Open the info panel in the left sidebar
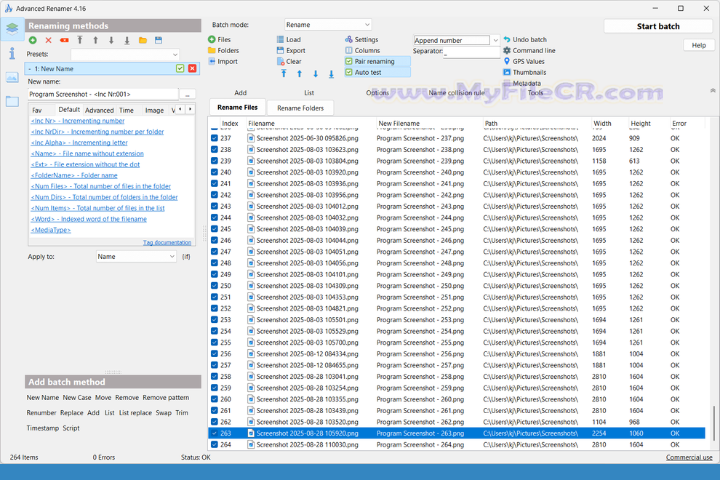The height and width of the screenshot is (480, 720). point(12,53)
